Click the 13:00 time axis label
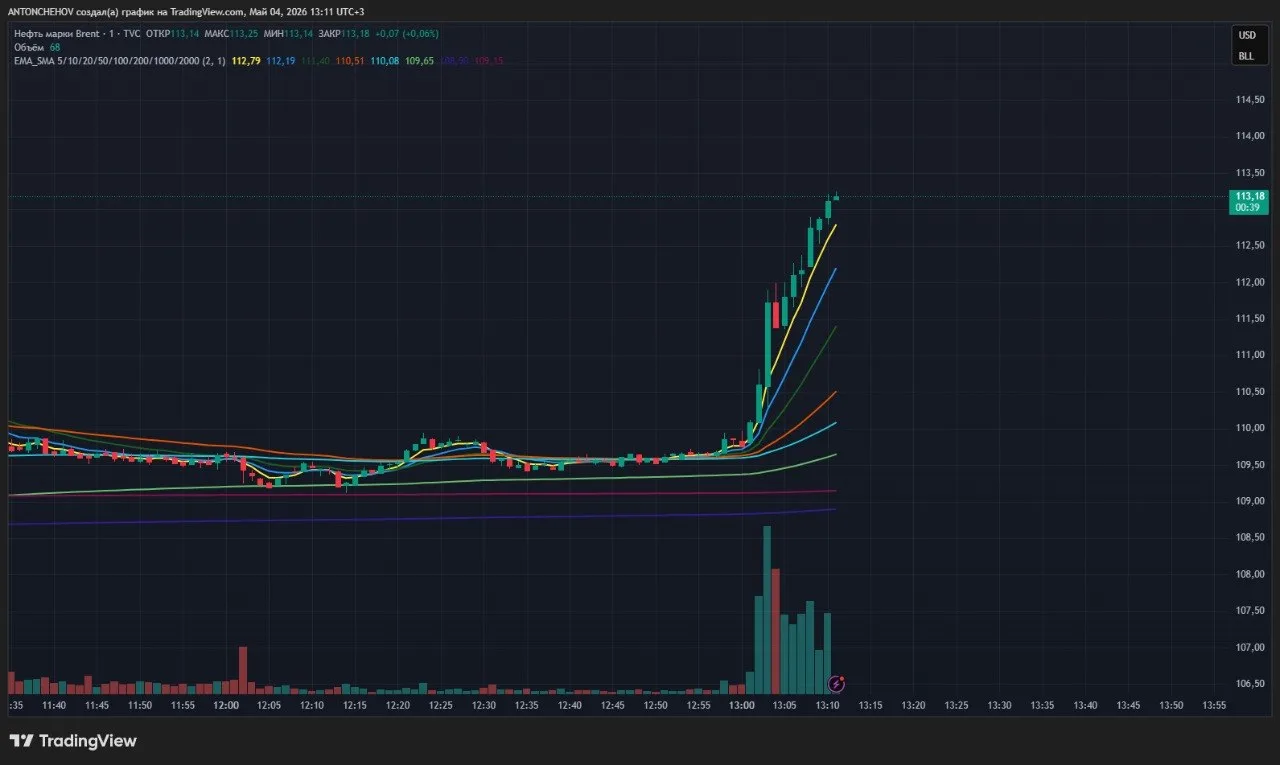 (742, 706)
